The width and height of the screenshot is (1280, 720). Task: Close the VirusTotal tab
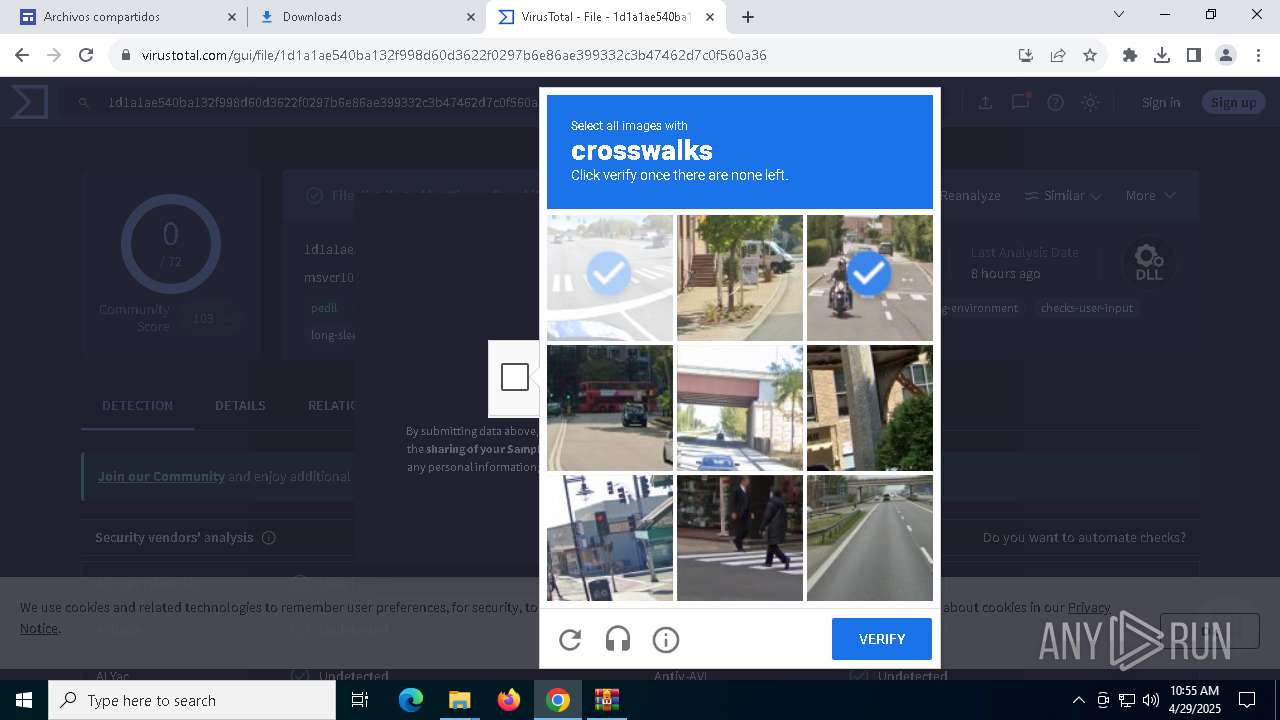[x=710, y=17]
